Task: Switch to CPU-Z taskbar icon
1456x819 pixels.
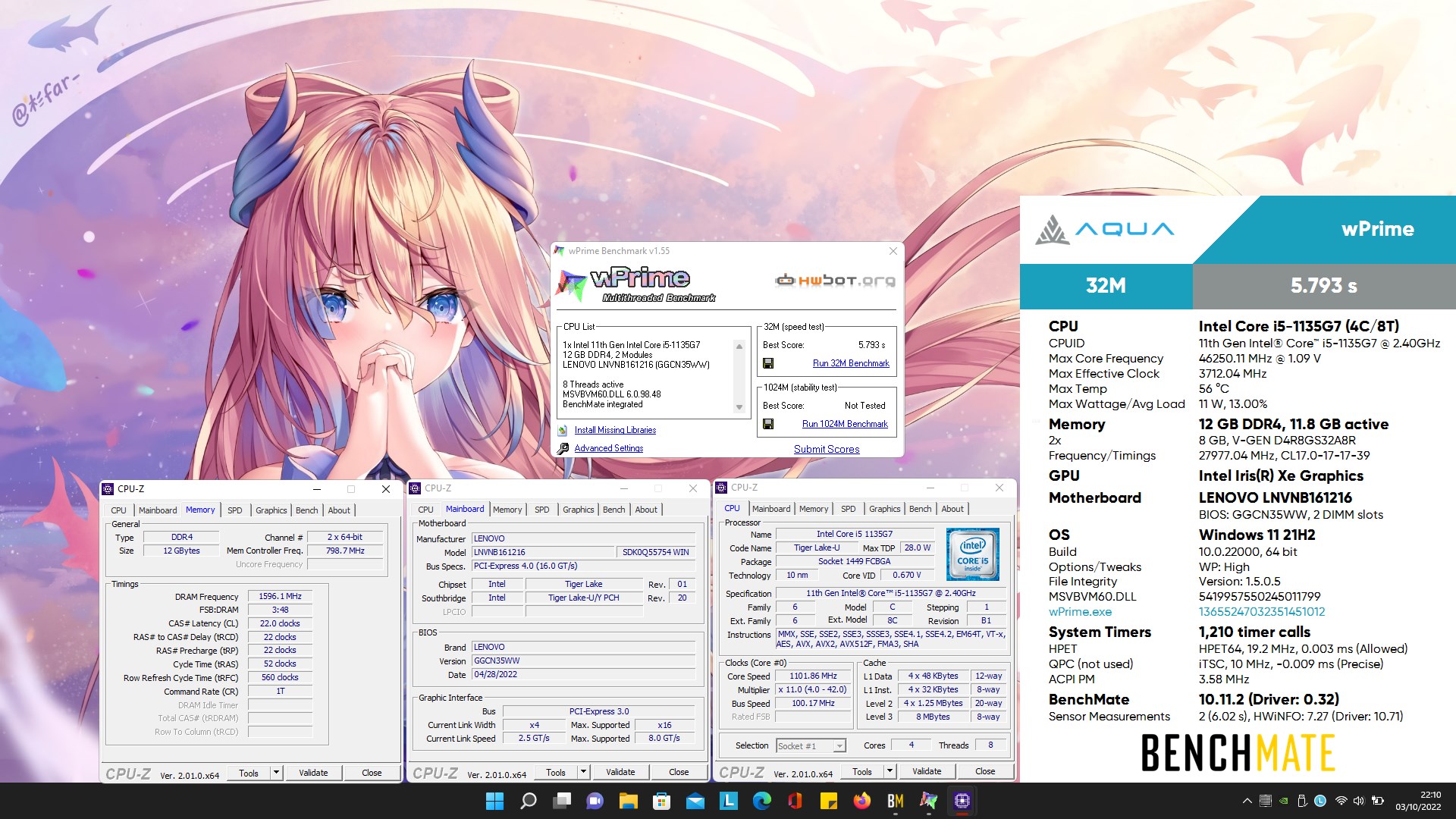Action: point(962,801)
